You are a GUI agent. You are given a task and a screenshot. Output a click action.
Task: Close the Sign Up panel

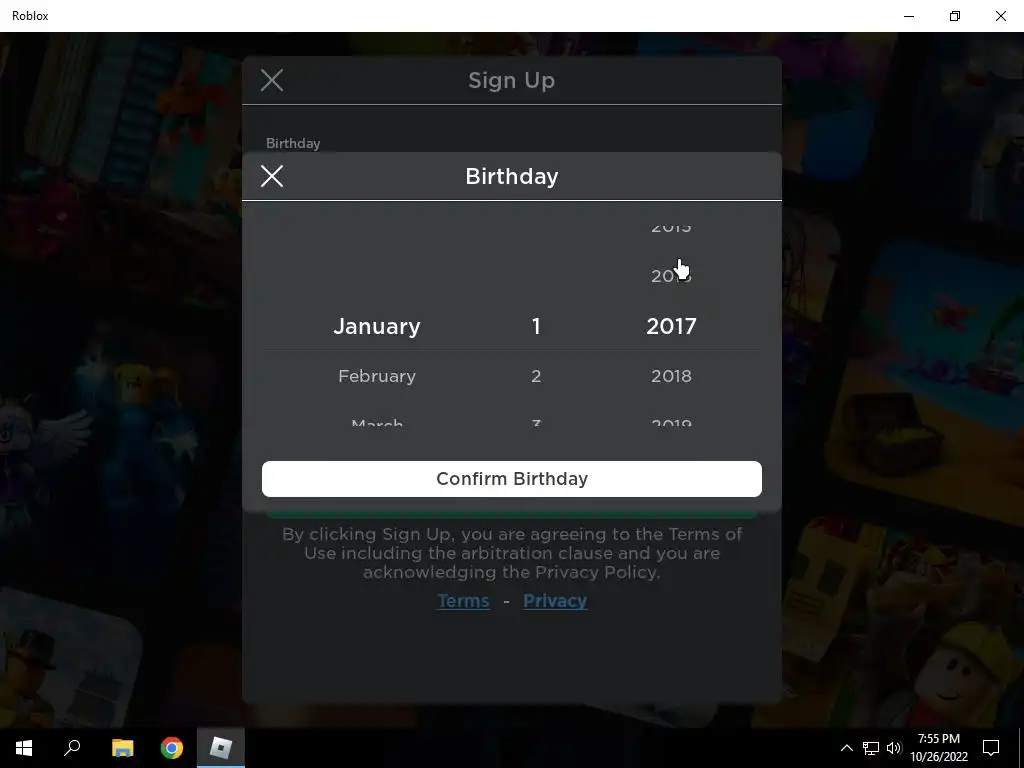272,80
